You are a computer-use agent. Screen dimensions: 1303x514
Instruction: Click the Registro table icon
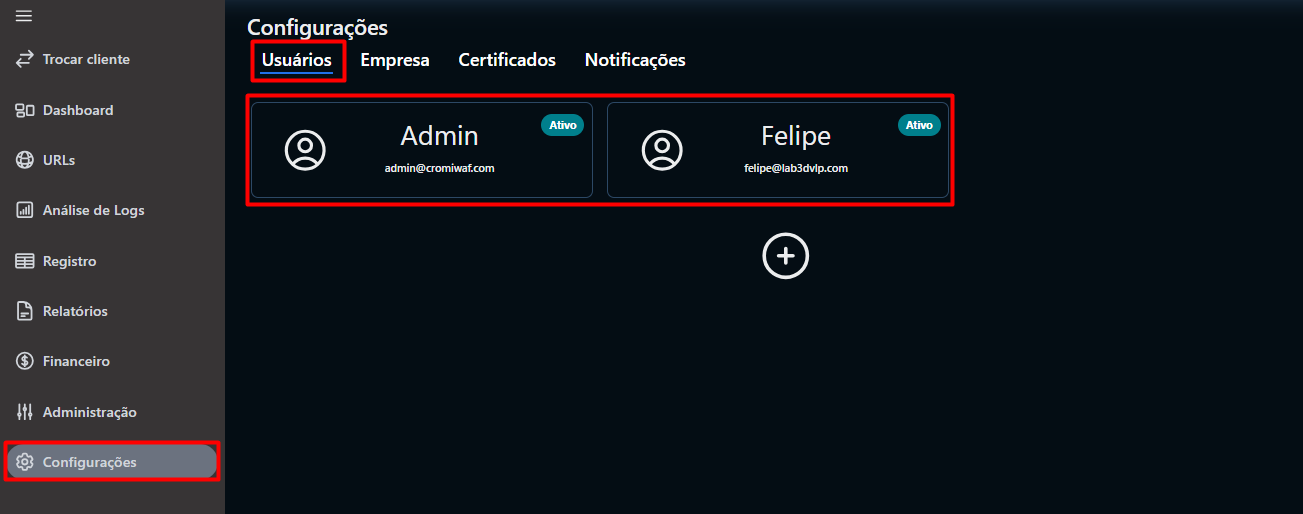(25, 261)
